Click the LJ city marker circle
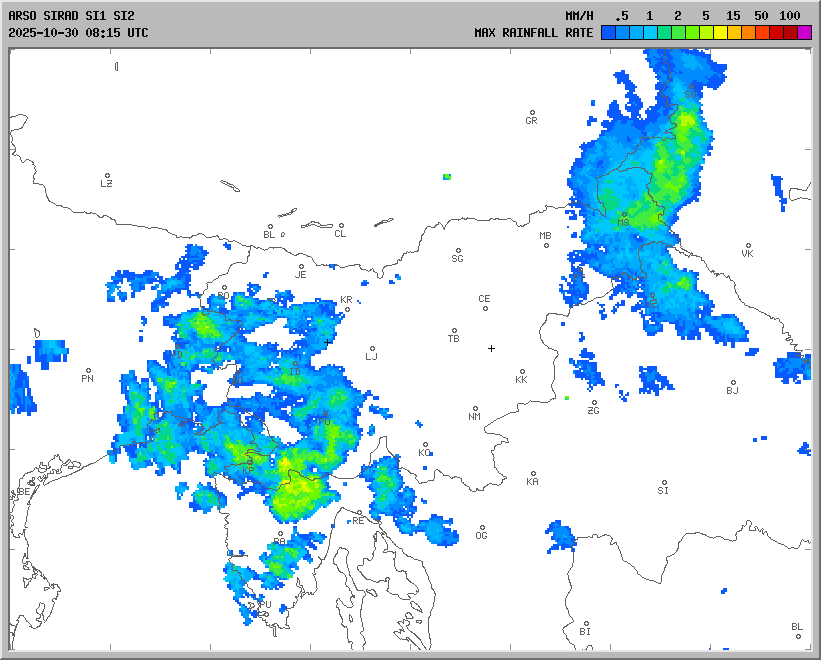 pyautogui.click(x=372, y=349)
